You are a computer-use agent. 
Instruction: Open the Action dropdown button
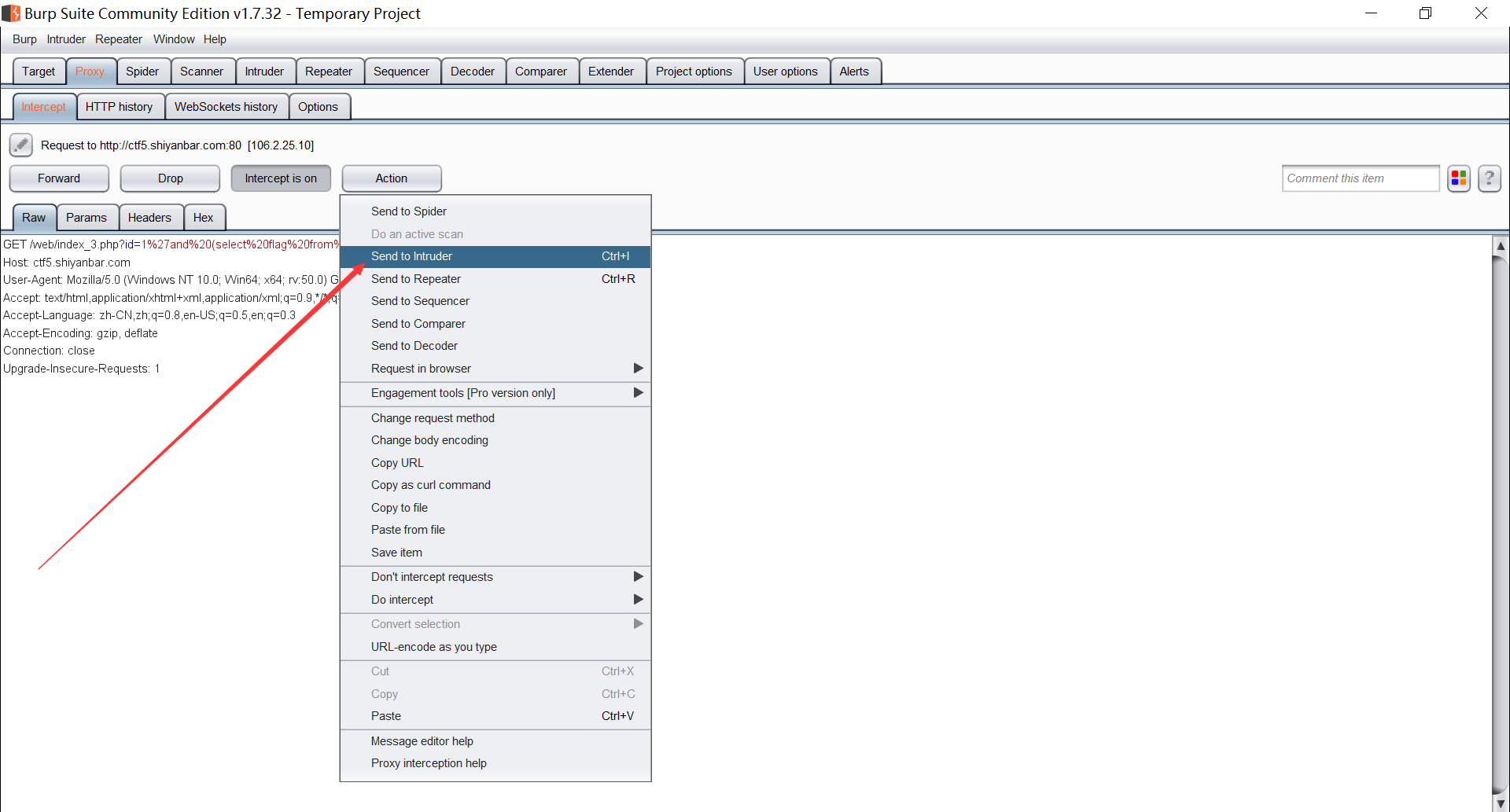(391, 178)
